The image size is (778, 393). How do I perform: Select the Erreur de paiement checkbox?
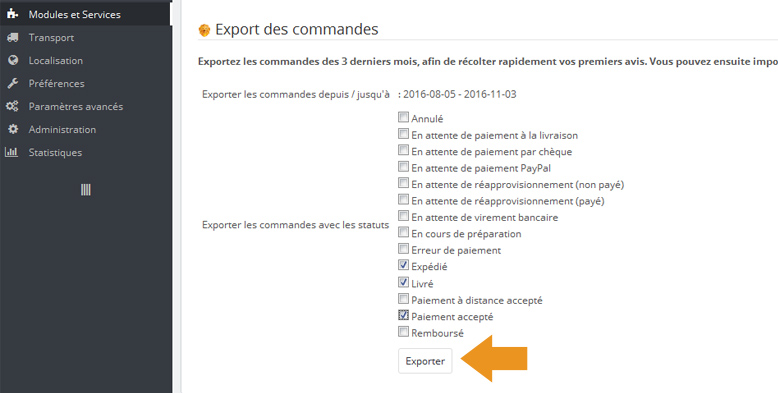[403, 249]
